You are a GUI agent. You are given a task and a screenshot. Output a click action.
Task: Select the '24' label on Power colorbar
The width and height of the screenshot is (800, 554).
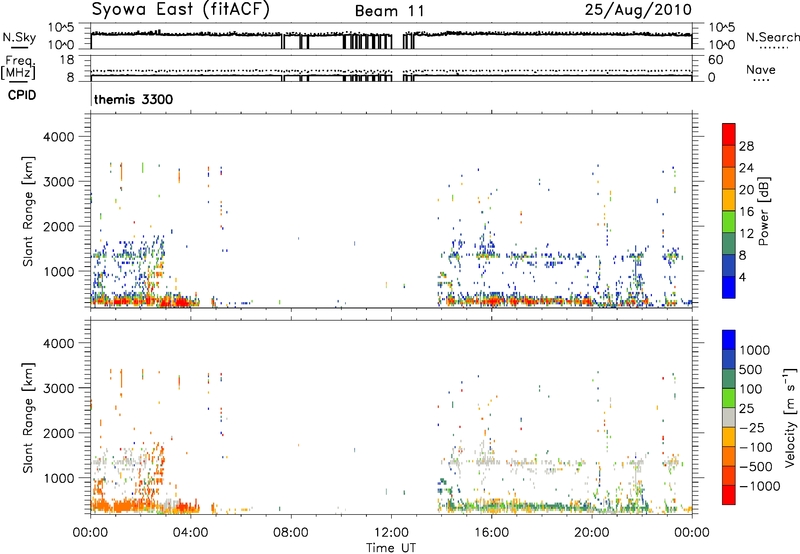746,168
